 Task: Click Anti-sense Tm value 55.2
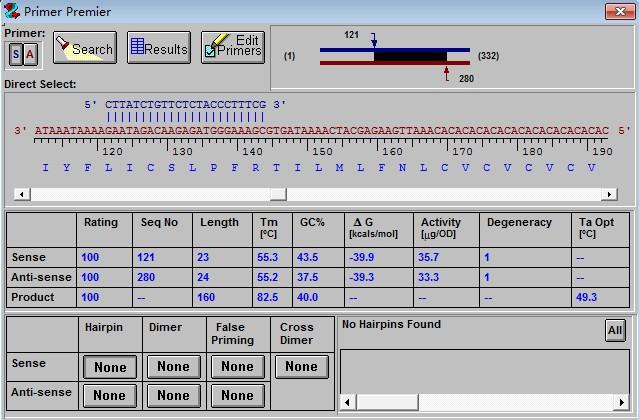coord(267,277)
